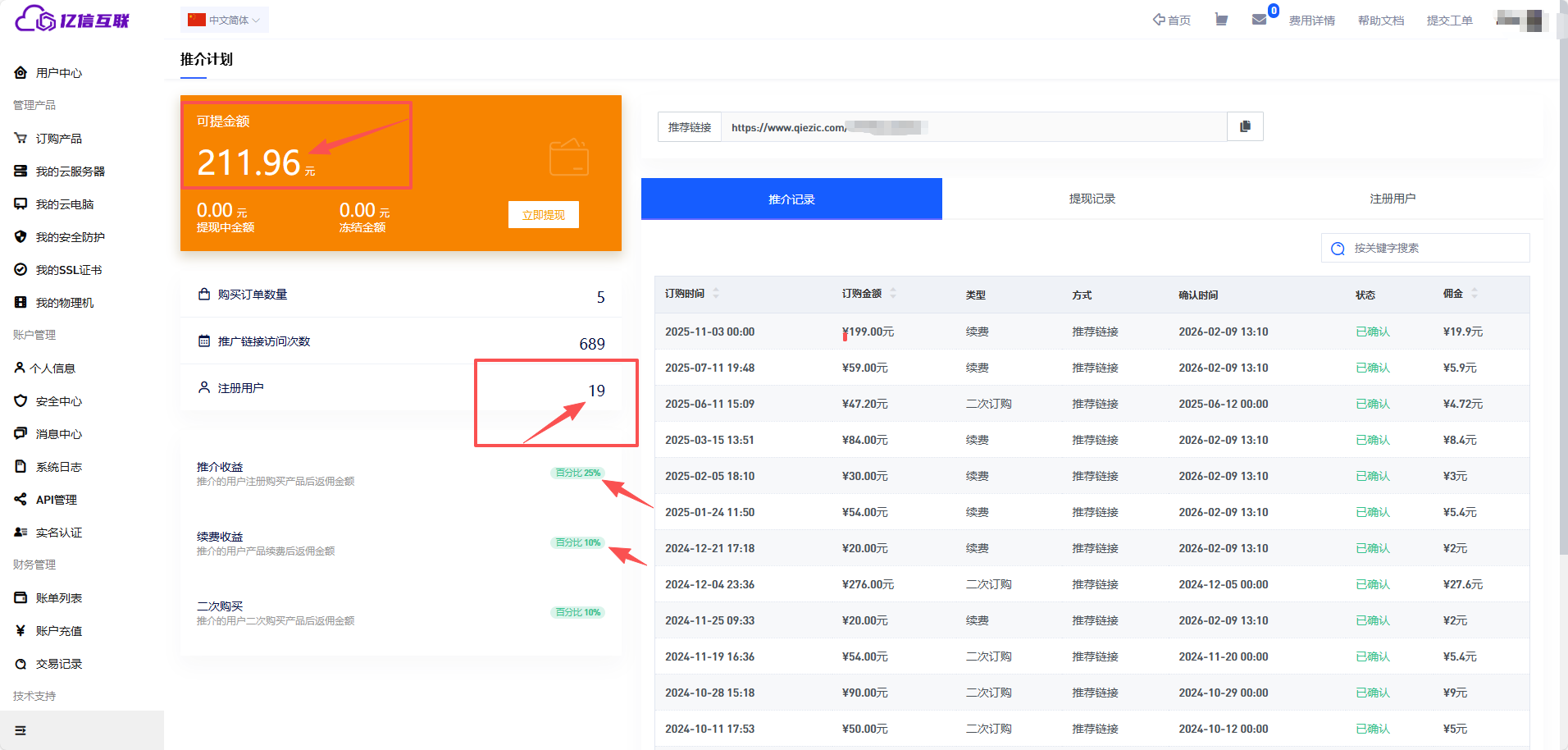Click the 亿信互联 logo

click(x=72, y=20)
